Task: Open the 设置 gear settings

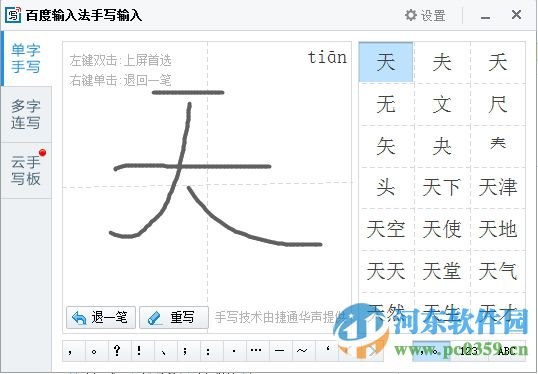Action: [425, 15]
